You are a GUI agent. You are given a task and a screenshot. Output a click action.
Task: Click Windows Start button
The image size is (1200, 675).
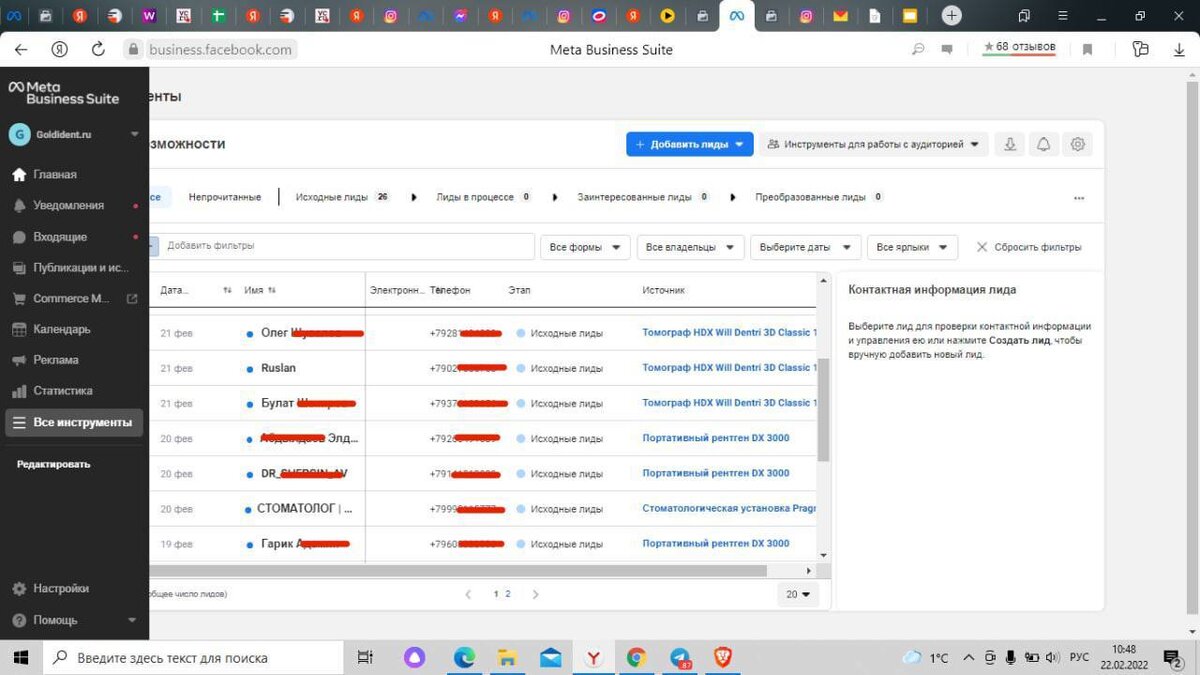click(20, 658)
